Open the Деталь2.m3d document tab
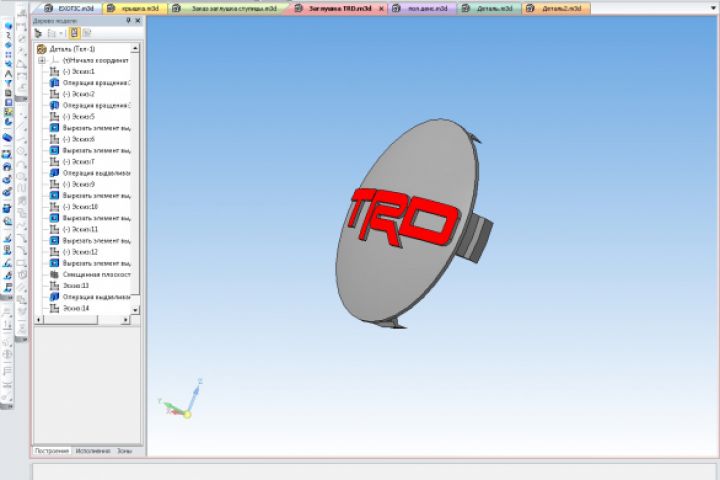Viewport: 720px width, 480px height. [x=556, y=8]
